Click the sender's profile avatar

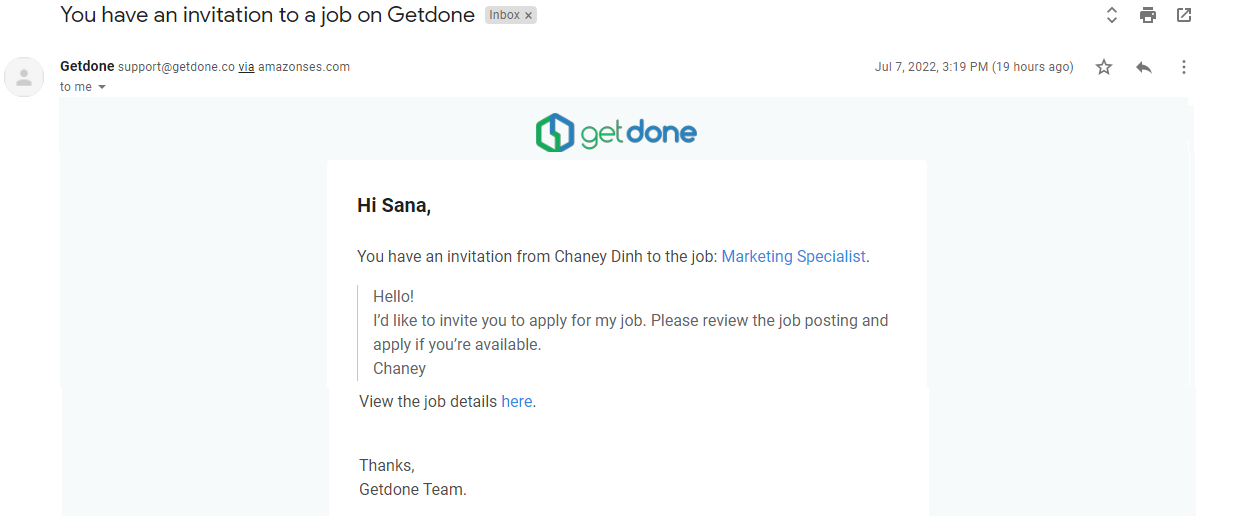24,77
